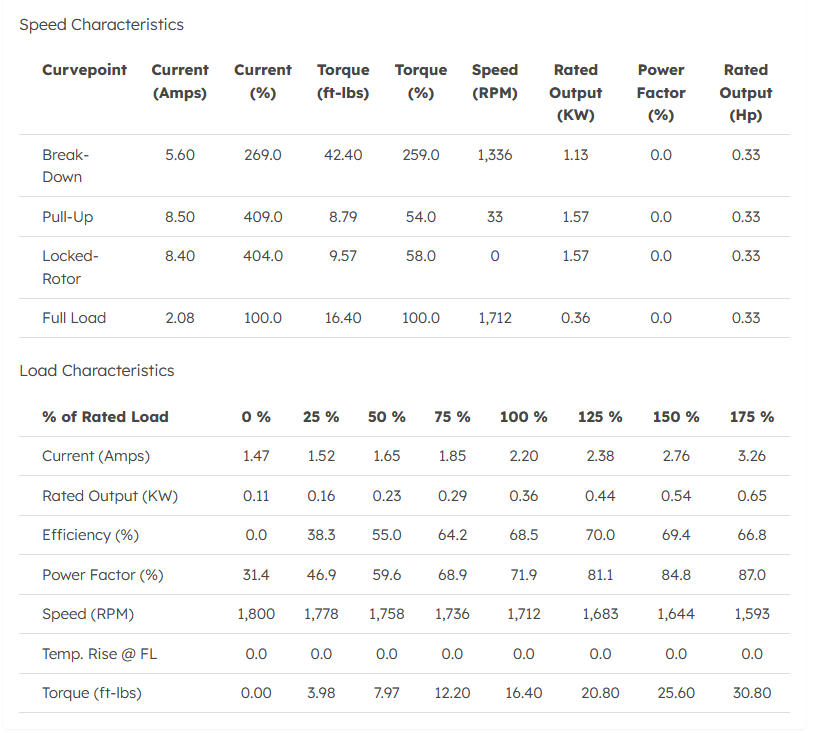Click the 125 % load column header
The height and width of the screenshot is (733, 818).
tap(600, 417)
